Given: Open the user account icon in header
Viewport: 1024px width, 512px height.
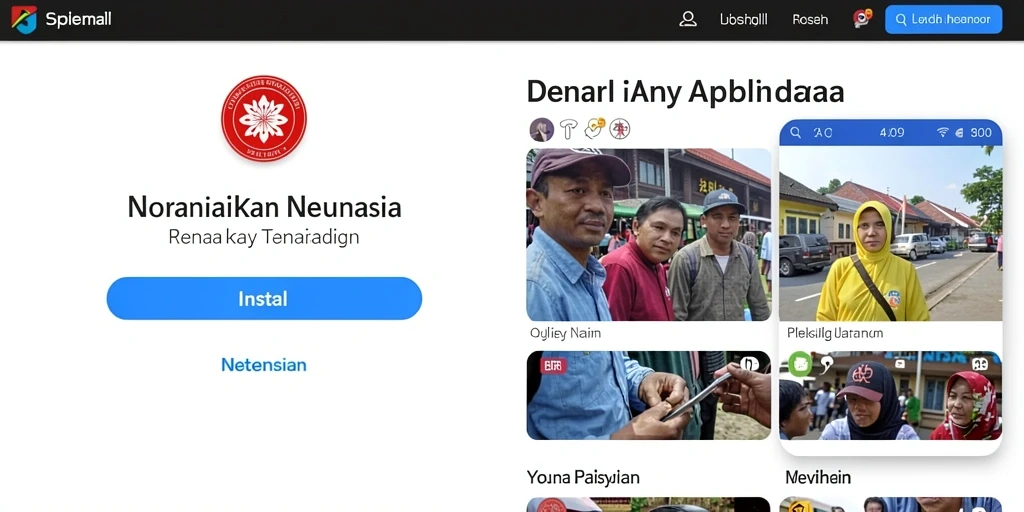Looking at the screenshot, I should (x=688, y=19).
